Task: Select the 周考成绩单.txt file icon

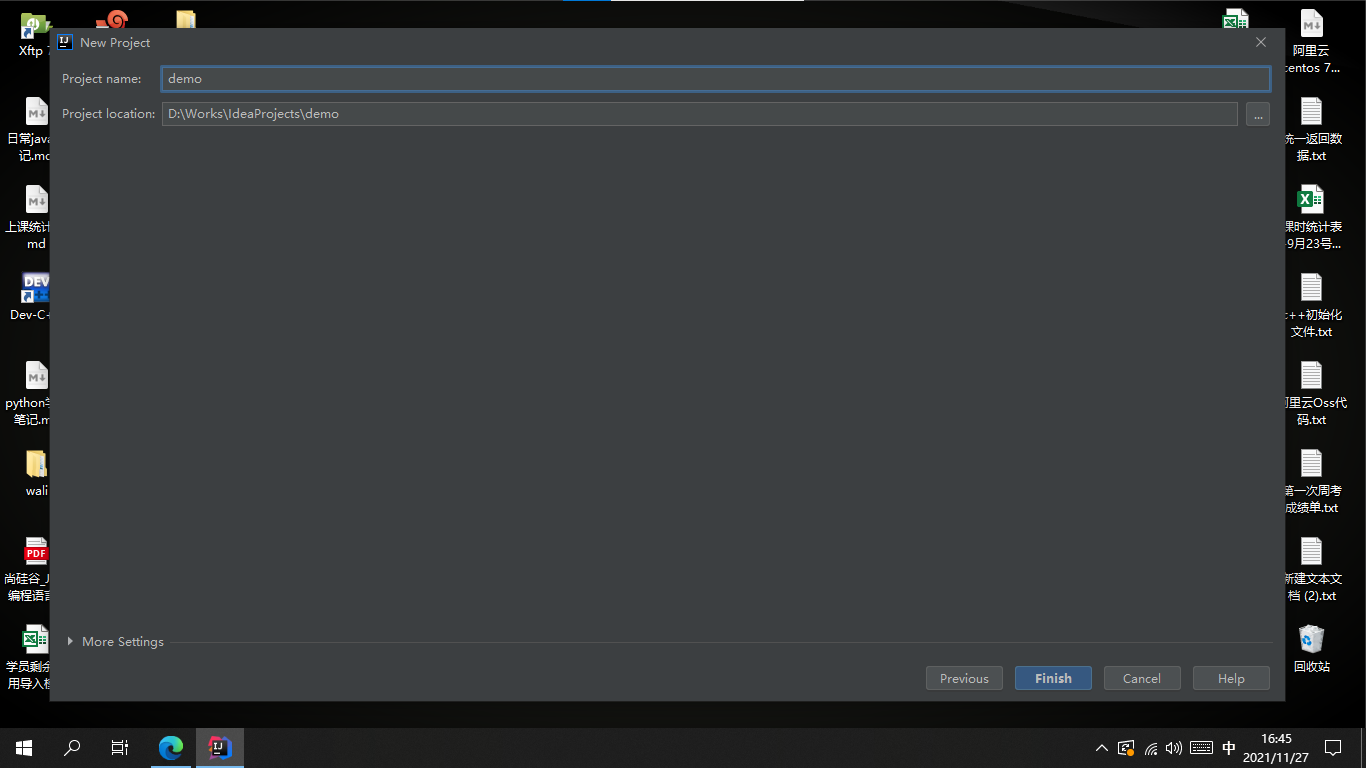Action: pos(1311,482)
